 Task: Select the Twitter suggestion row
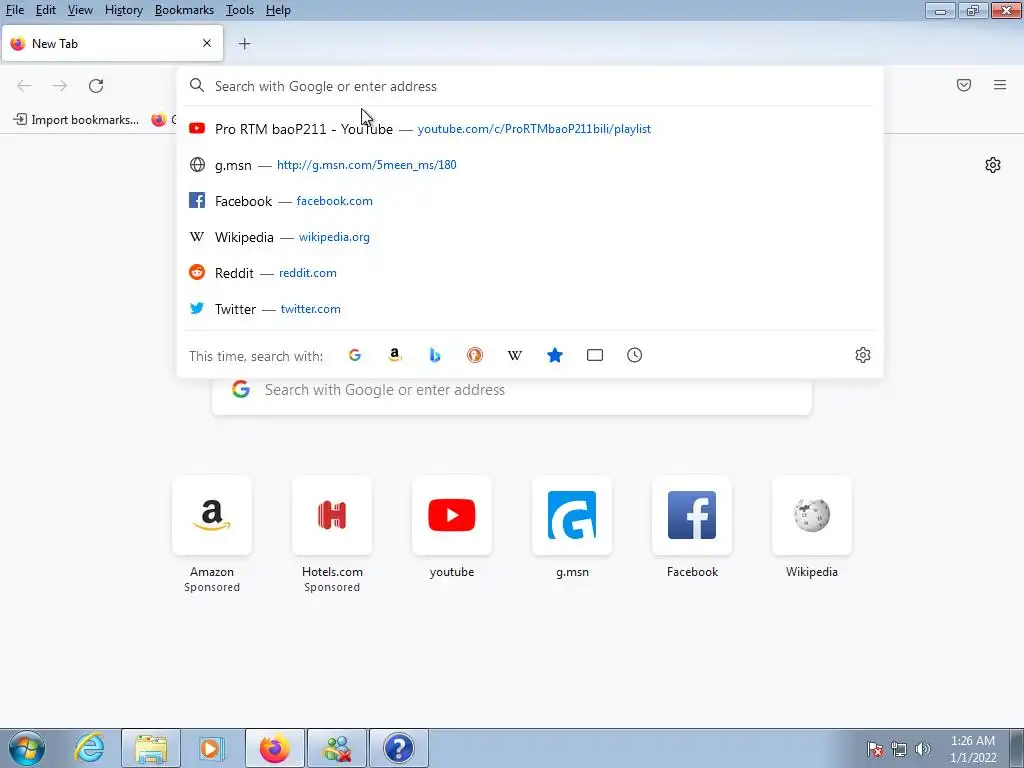pyautogui.click(x=530, y=309)
